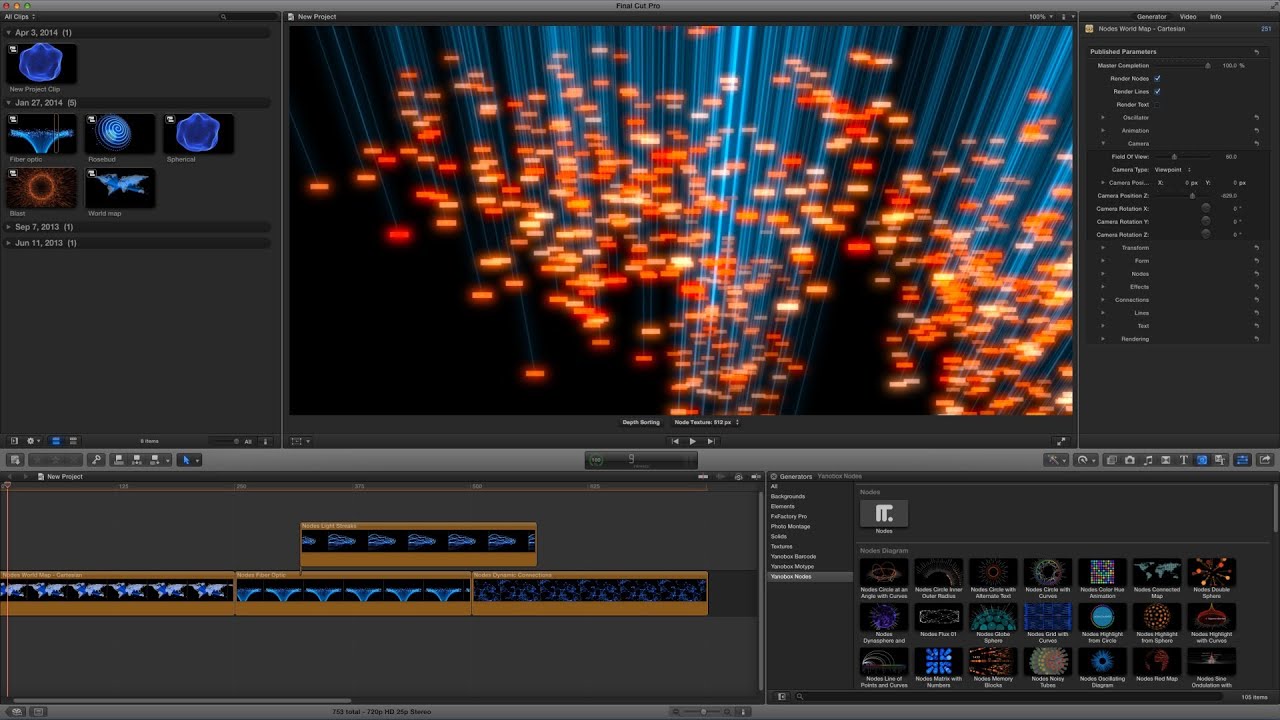Select the Rosebud clip thumbnail

pyautogui.click(x=120, y=133)
